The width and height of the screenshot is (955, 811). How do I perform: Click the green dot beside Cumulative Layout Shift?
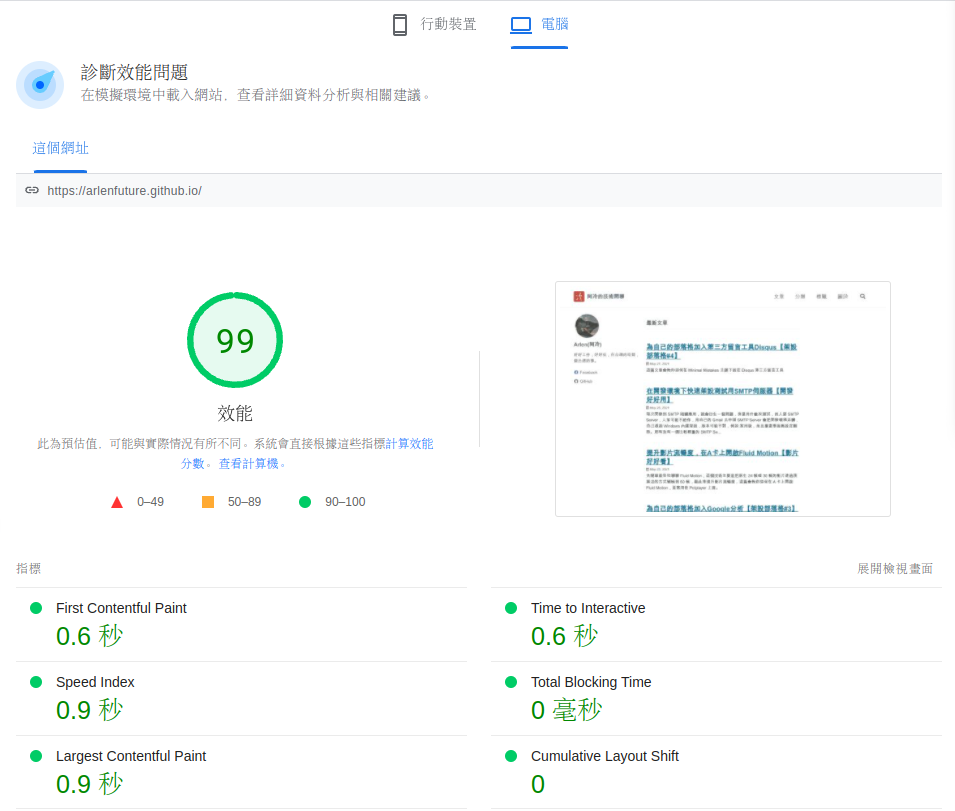point(511,756)
